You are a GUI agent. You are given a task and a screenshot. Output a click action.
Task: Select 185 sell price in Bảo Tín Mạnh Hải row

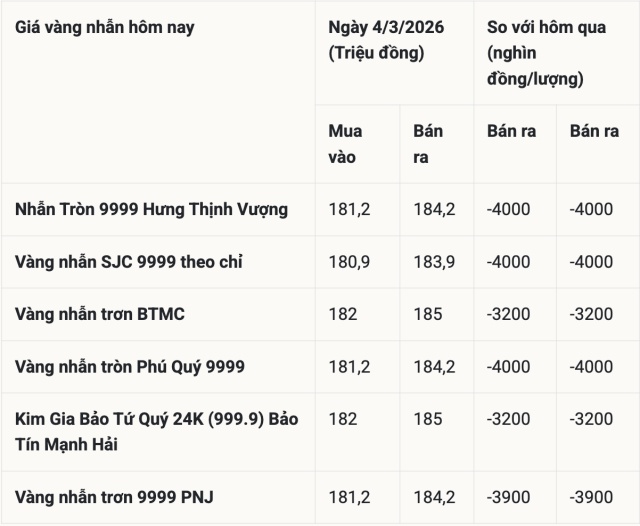(x=427, y=419)
